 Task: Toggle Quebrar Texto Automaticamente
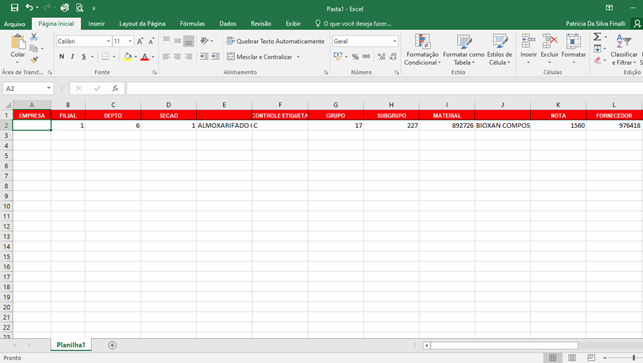(276, 41)
